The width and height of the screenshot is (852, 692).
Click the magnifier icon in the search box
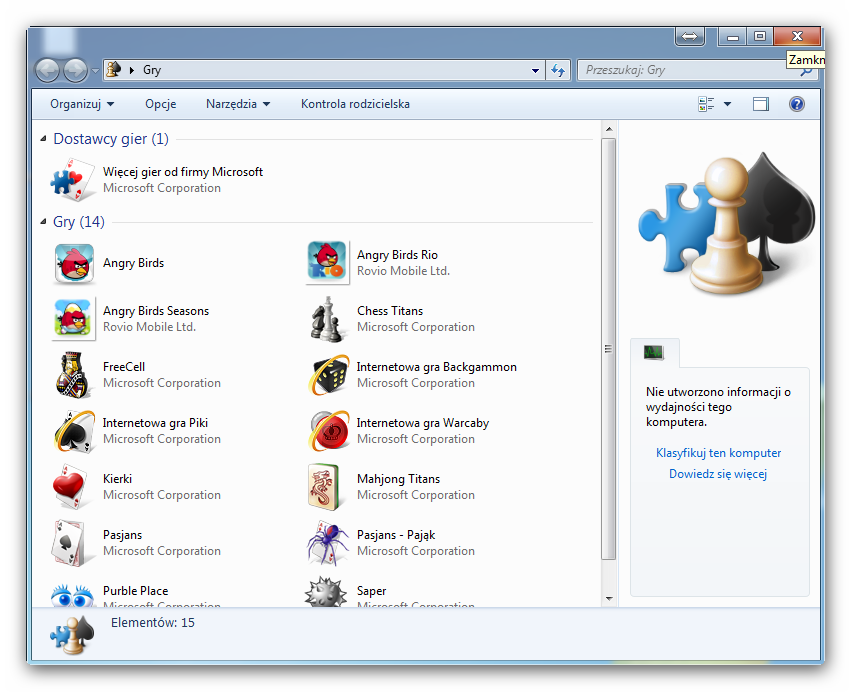[x=807, y=72]
